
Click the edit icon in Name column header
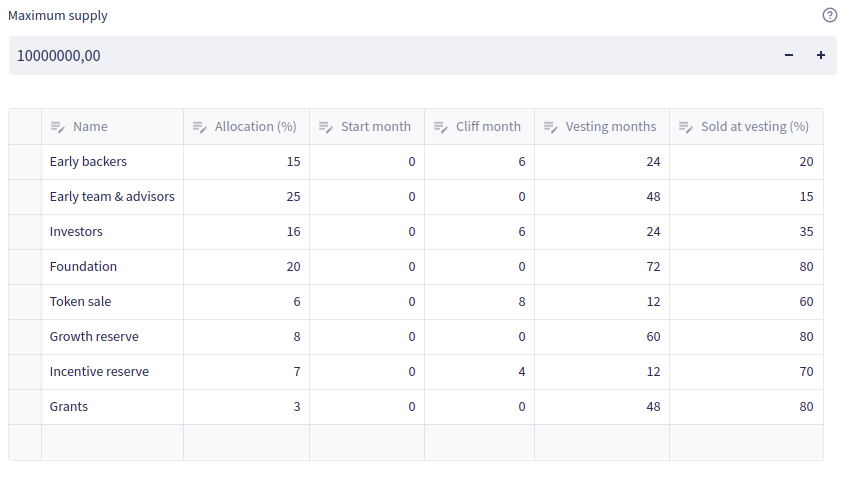coord(58,127)
